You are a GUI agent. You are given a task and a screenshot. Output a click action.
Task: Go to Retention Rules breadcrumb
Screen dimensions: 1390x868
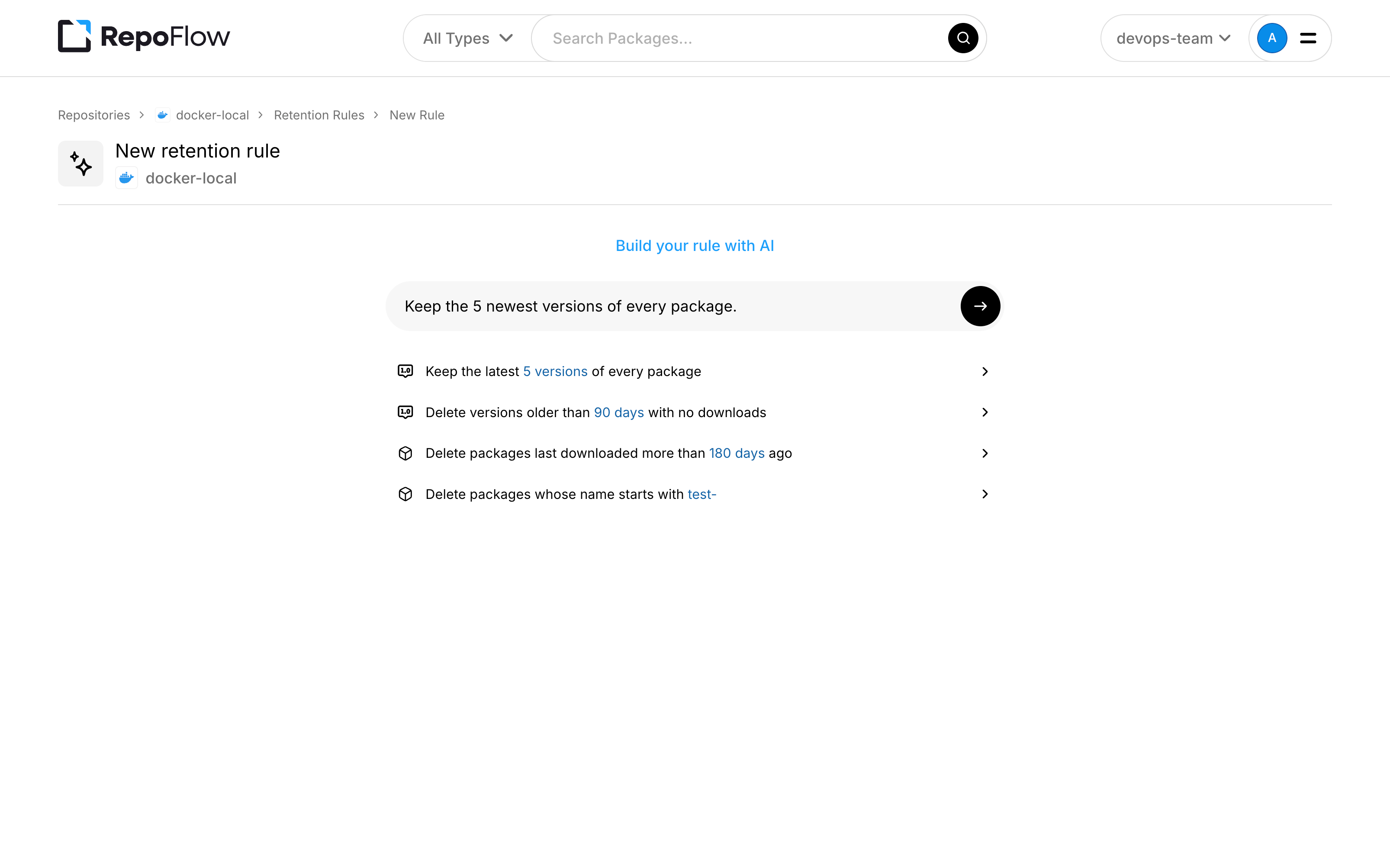coord(319,115)
